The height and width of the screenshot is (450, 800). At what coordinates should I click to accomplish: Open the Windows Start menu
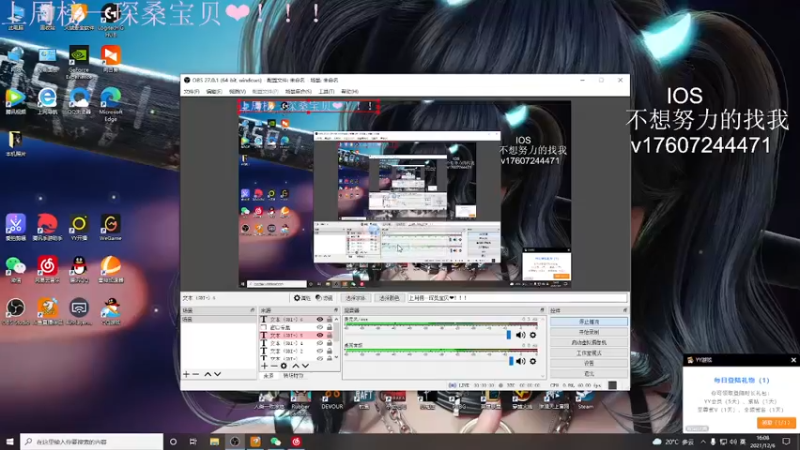click(10, 442)
